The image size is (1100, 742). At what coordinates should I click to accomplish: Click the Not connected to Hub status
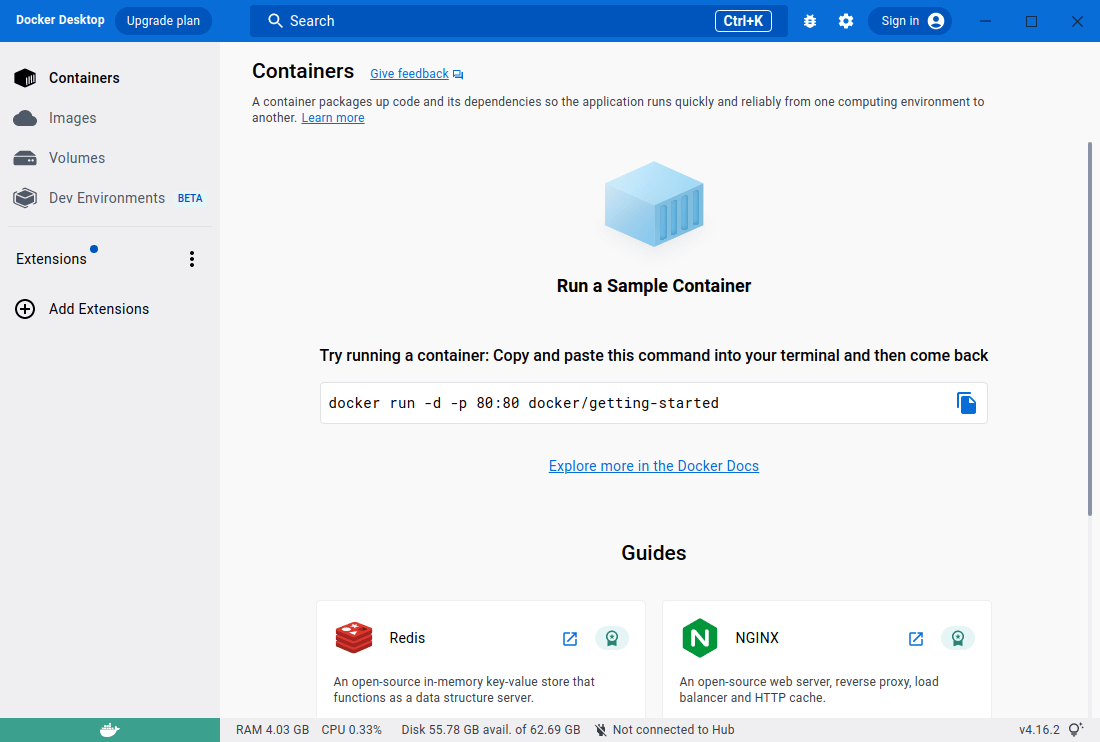(673, 729)
